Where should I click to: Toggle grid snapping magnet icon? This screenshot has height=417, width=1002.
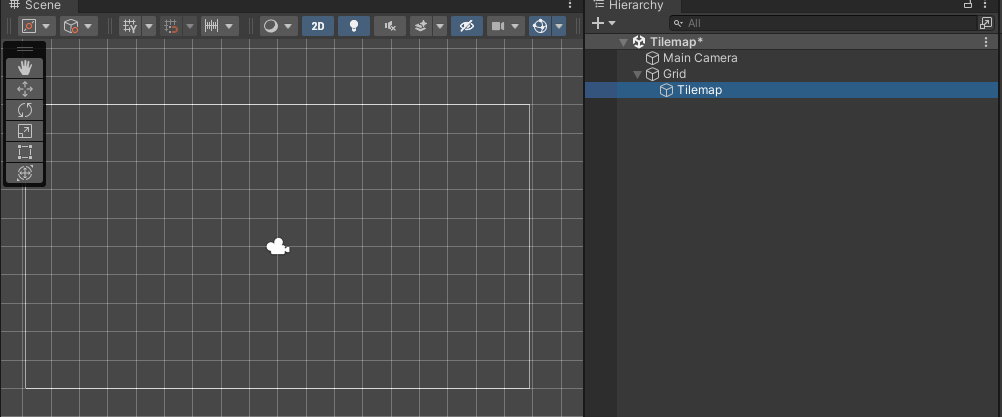tap(171, 26)
